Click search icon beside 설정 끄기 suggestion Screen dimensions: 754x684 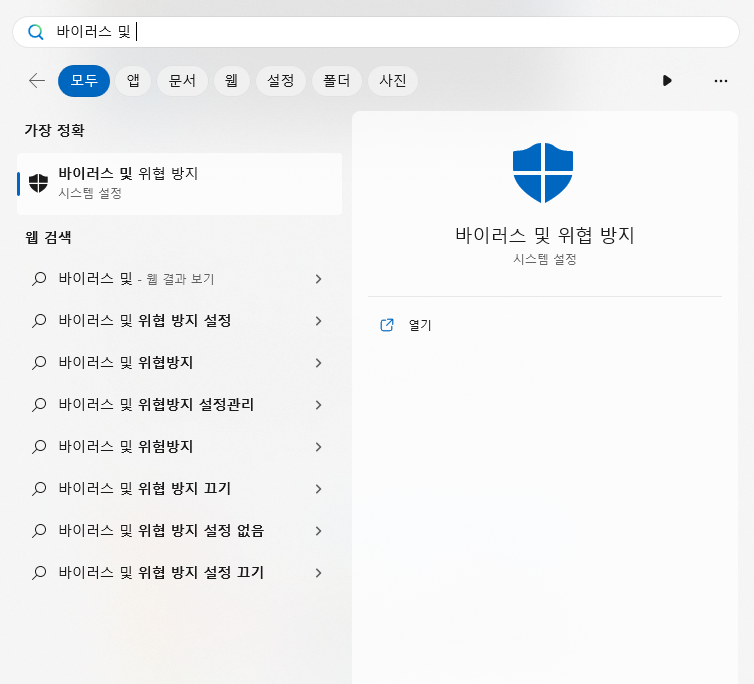pyautogui.click(x=39, y=573)
